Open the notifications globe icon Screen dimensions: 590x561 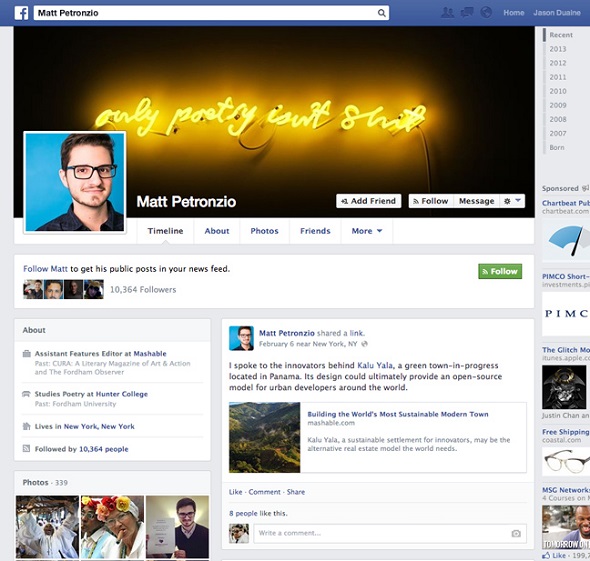pos(486,12)
